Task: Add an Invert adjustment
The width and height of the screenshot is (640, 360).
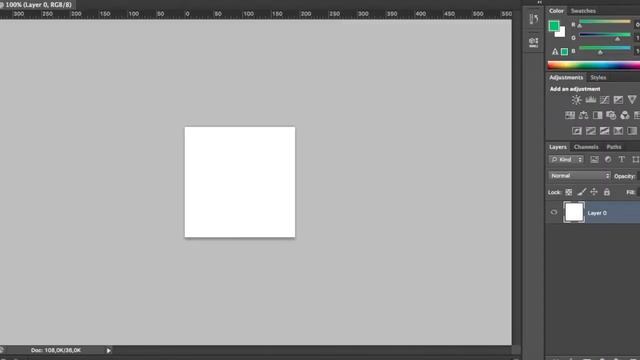Action: pos(577,131)
